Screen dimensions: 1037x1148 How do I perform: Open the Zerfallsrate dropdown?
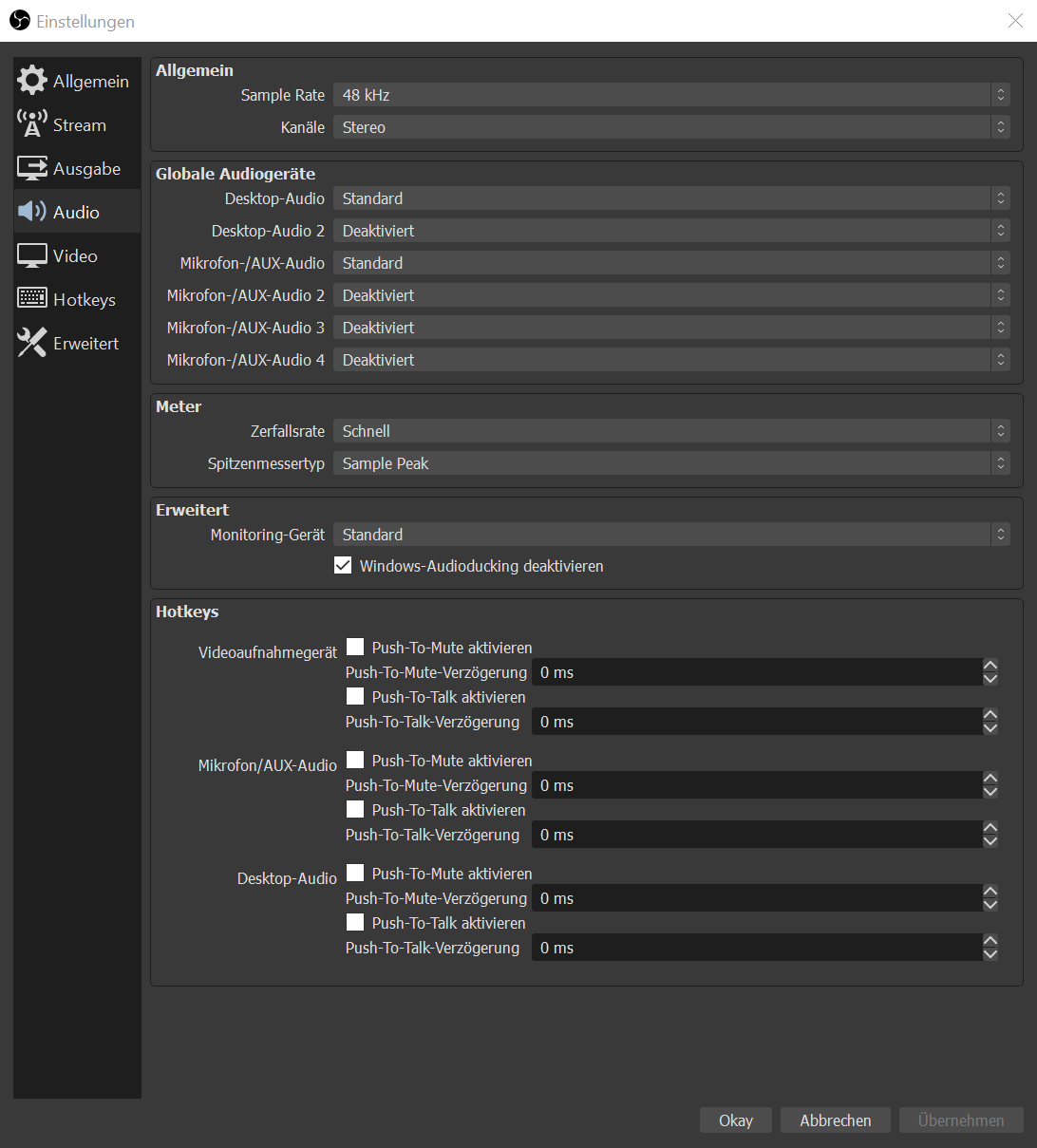pyautogui.click(x=670, y=431)
